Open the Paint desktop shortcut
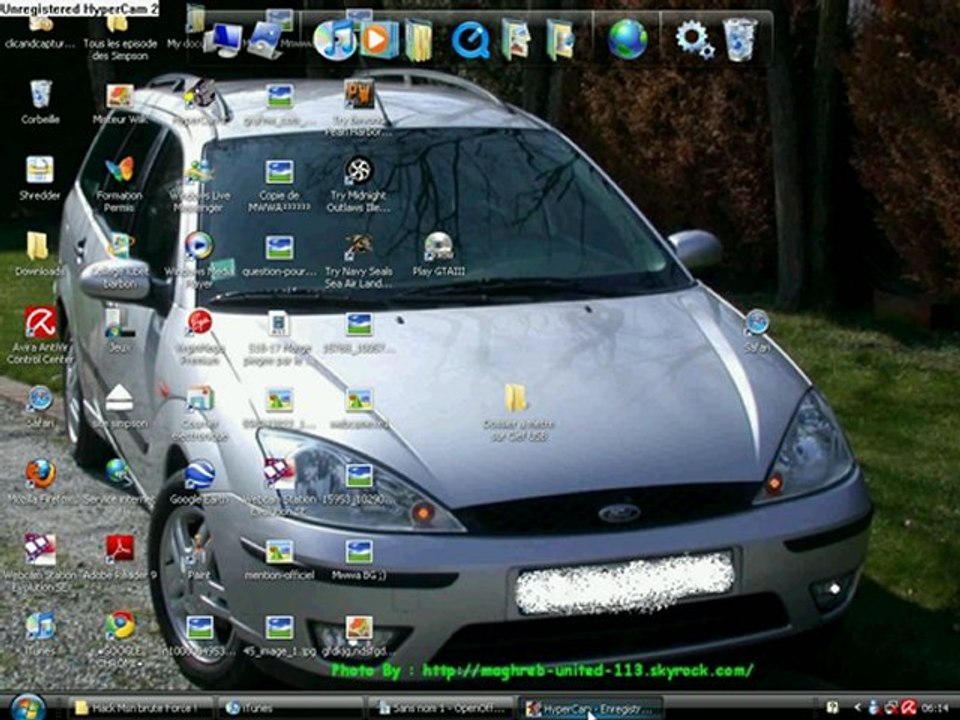The width and height of the screenshot is (960, 720). pos(200,557)
